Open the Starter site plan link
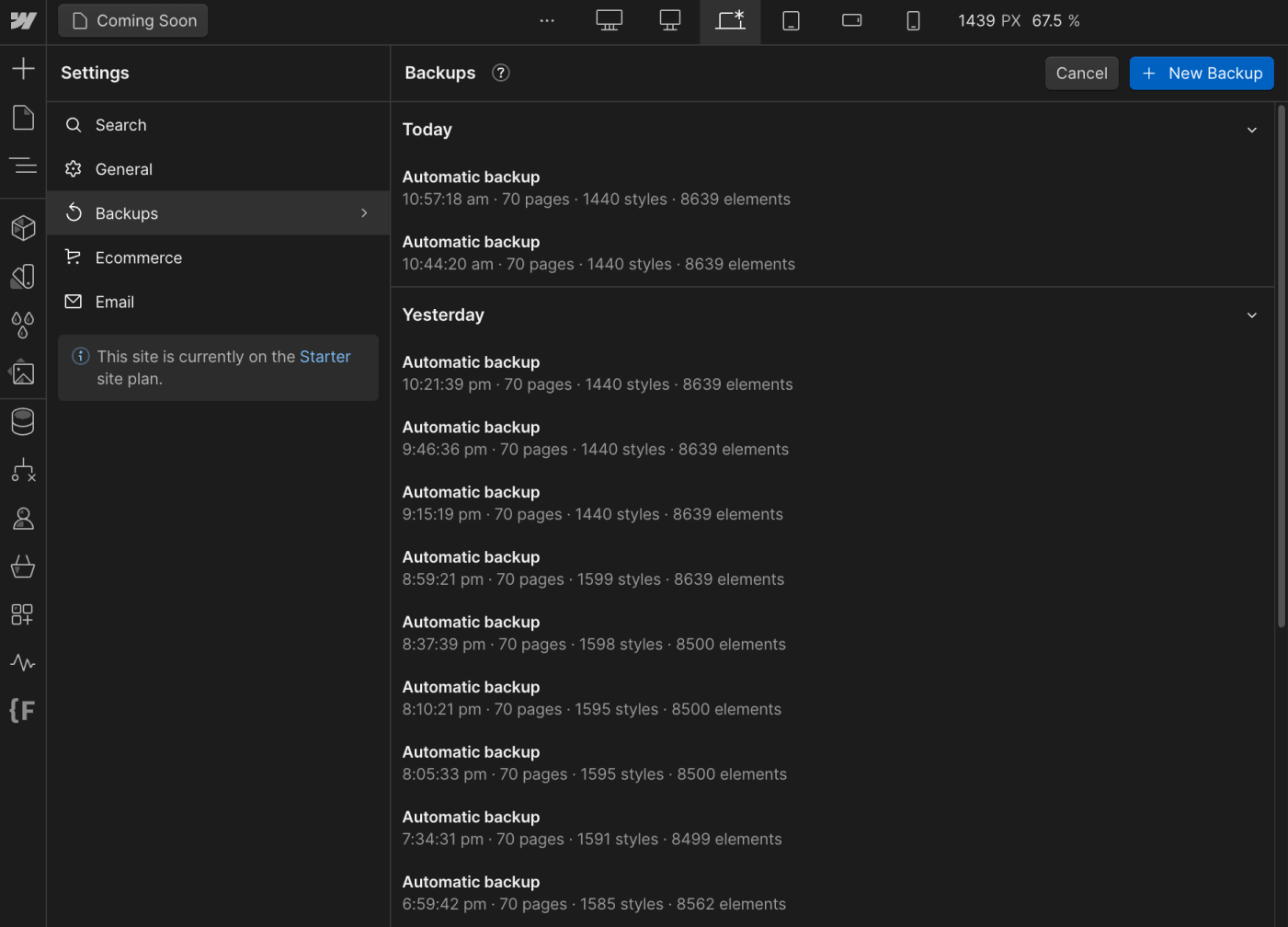 325,356
